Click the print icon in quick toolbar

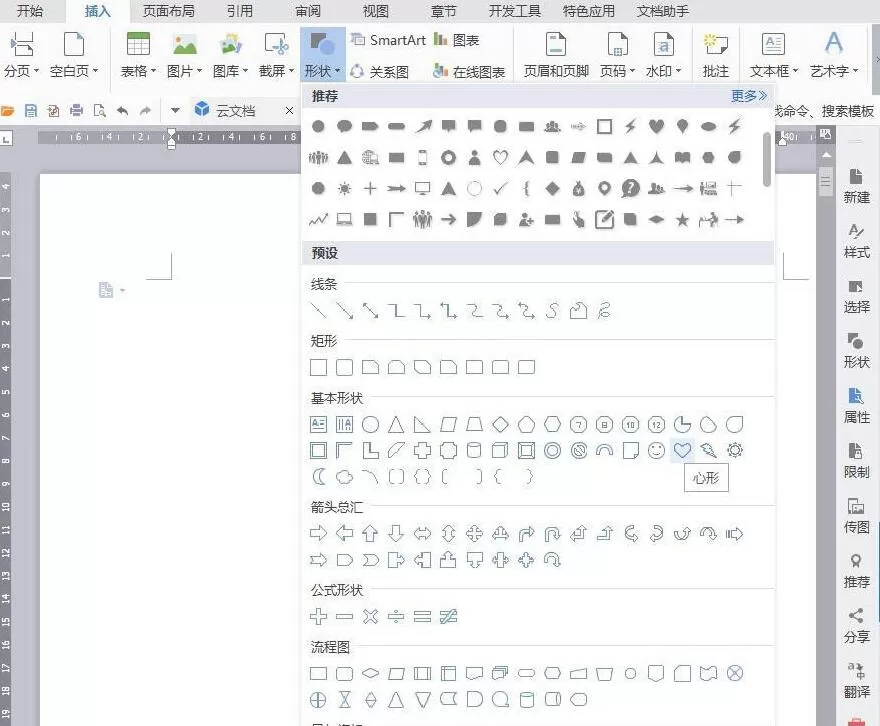pyautogui.click(x=76, y=111)
